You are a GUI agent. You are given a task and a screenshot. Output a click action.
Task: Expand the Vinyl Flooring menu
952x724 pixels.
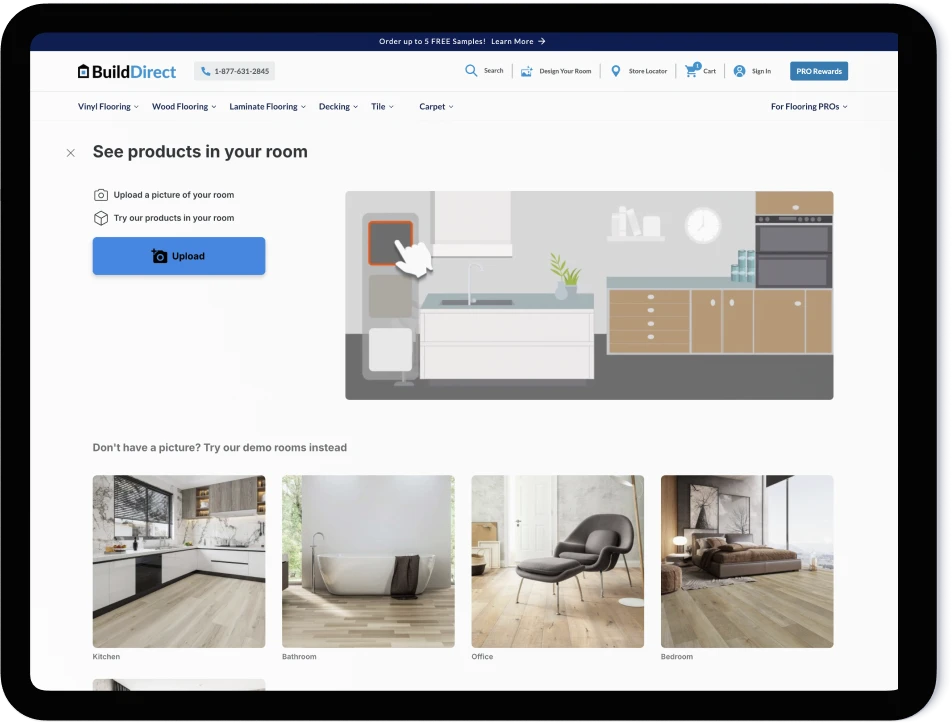108,107
